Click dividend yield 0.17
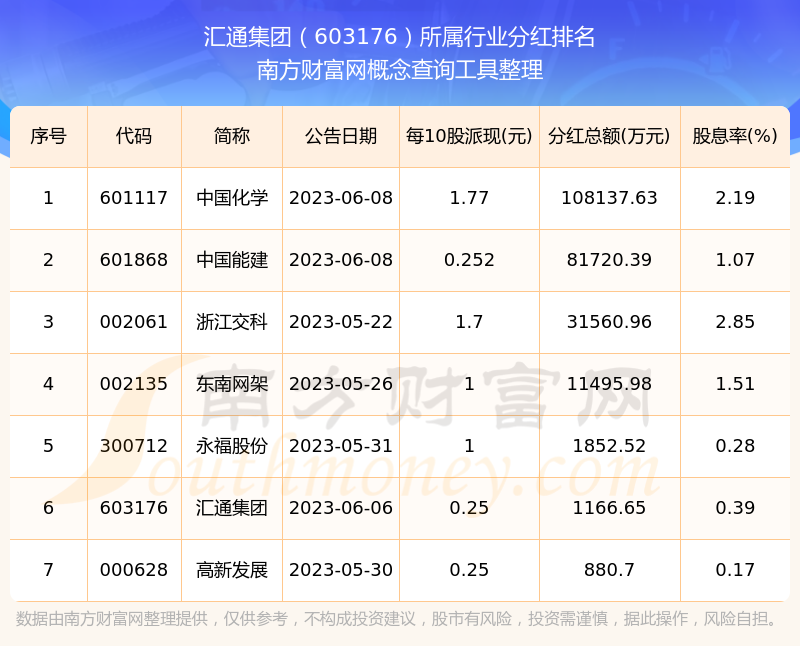 [735, 570]
